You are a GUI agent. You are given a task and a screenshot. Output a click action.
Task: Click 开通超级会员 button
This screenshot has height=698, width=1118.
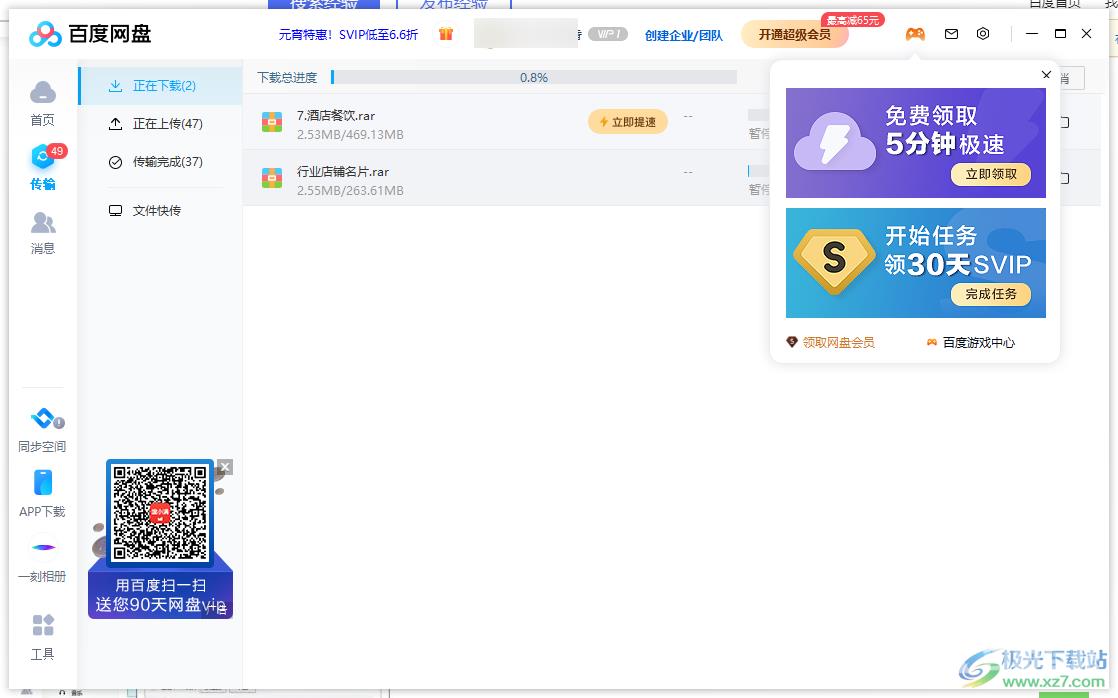click(794, 34)
